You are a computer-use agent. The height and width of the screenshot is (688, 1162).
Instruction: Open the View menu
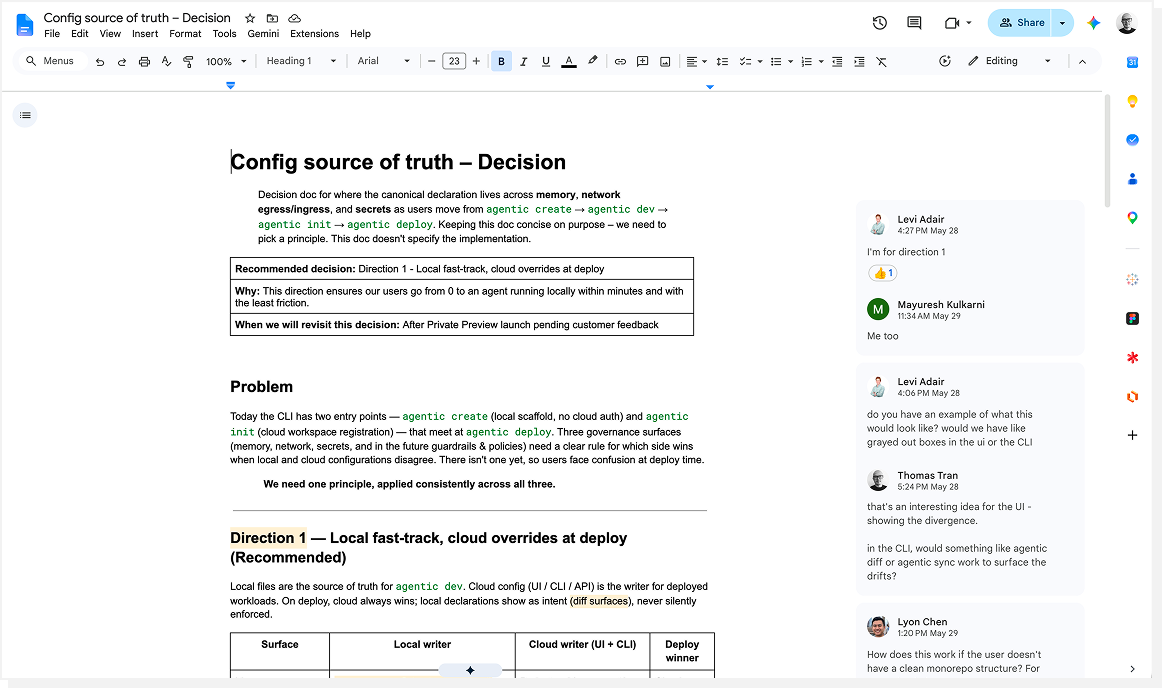(x=110, y=33)
